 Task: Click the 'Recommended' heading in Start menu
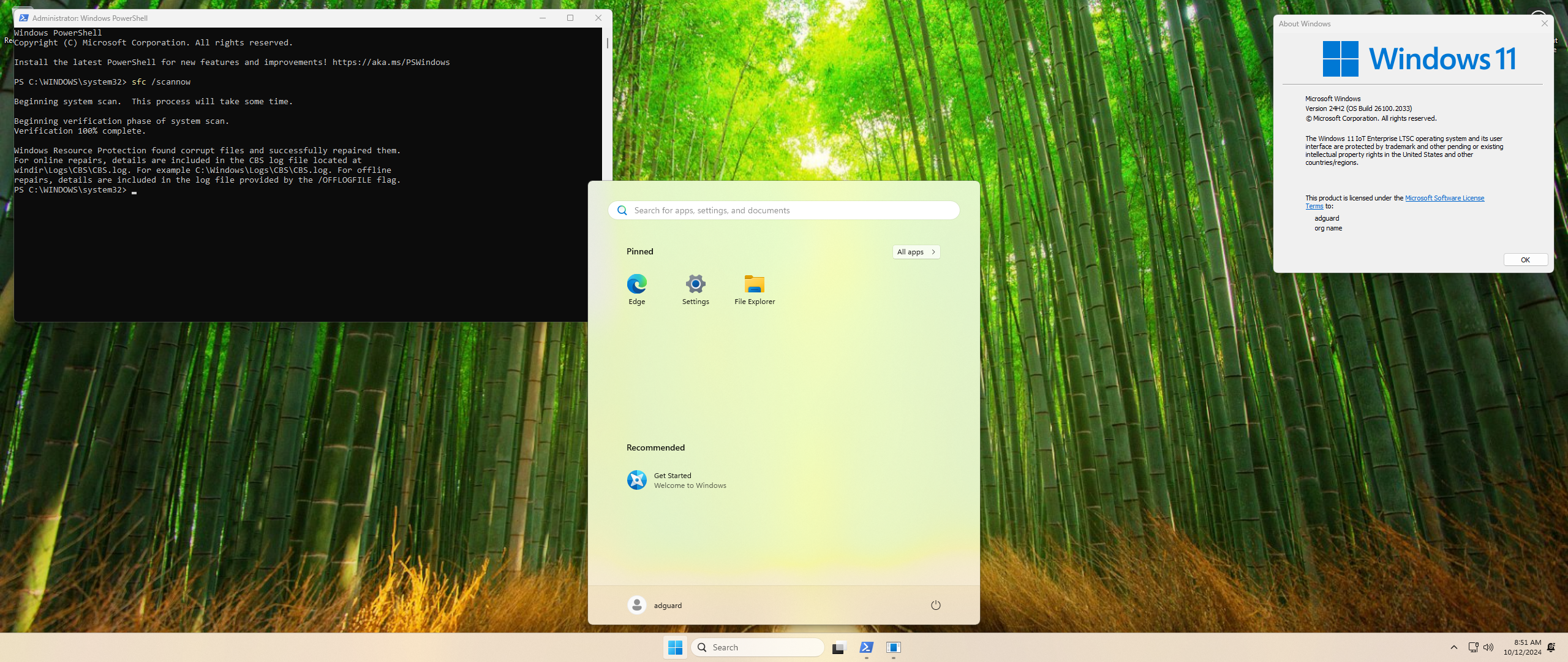[655, 447]
